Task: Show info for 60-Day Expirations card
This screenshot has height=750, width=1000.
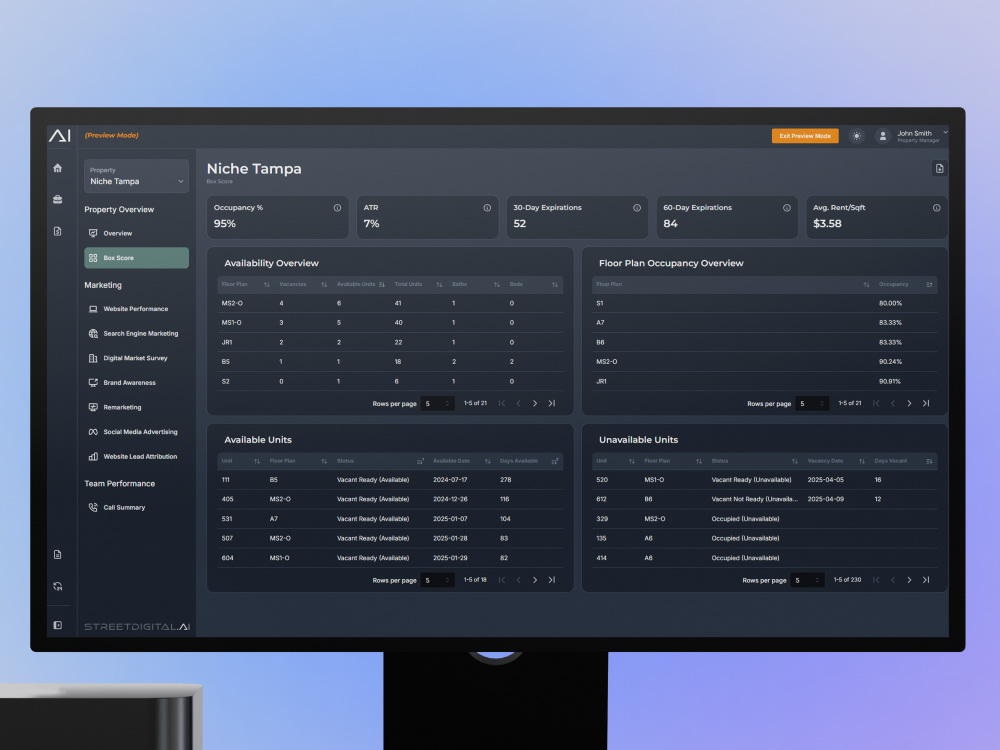Action: pyautogui.click(x=786, y=208)
